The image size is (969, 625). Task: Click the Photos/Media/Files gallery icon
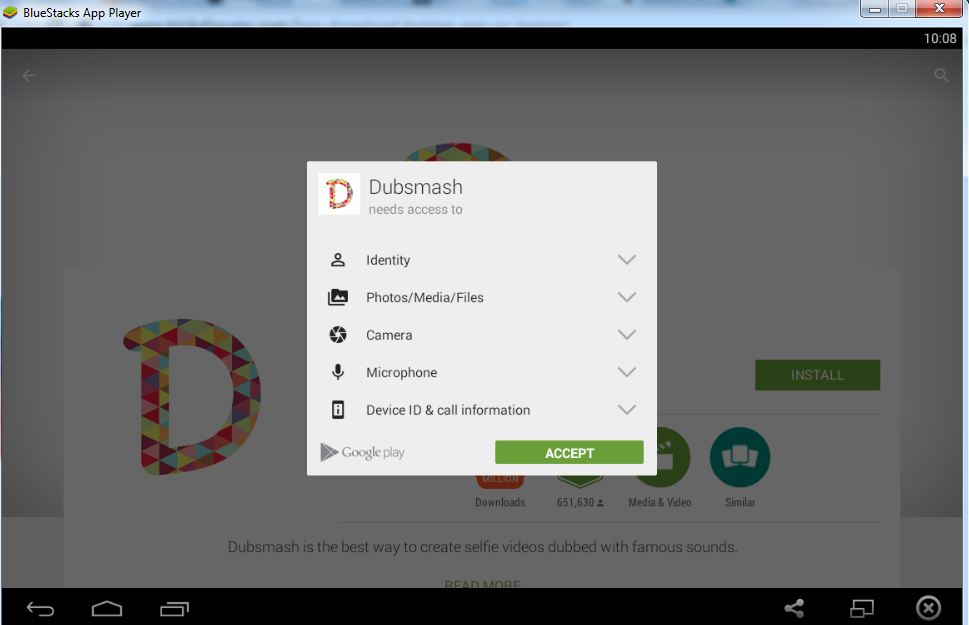coord(337,297)
